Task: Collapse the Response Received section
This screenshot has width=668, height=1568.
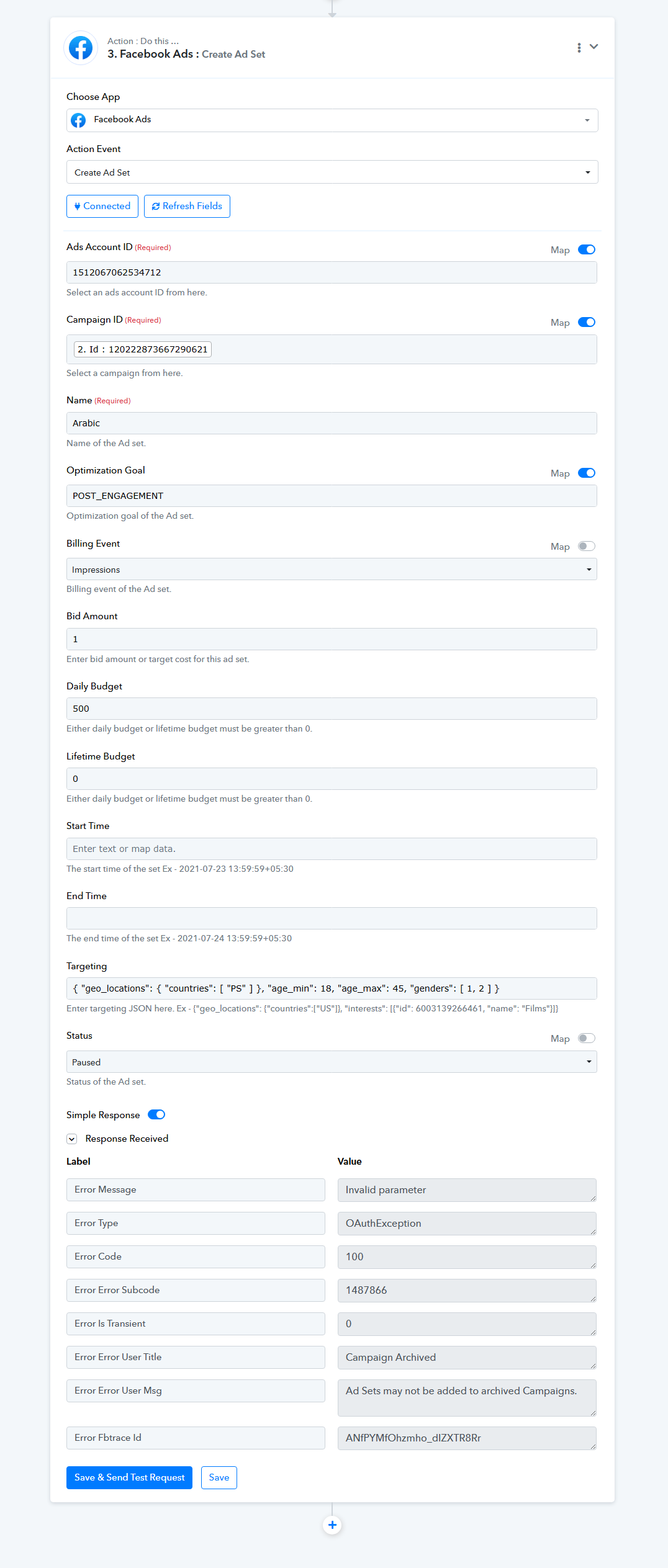Action: (72, 1139)
